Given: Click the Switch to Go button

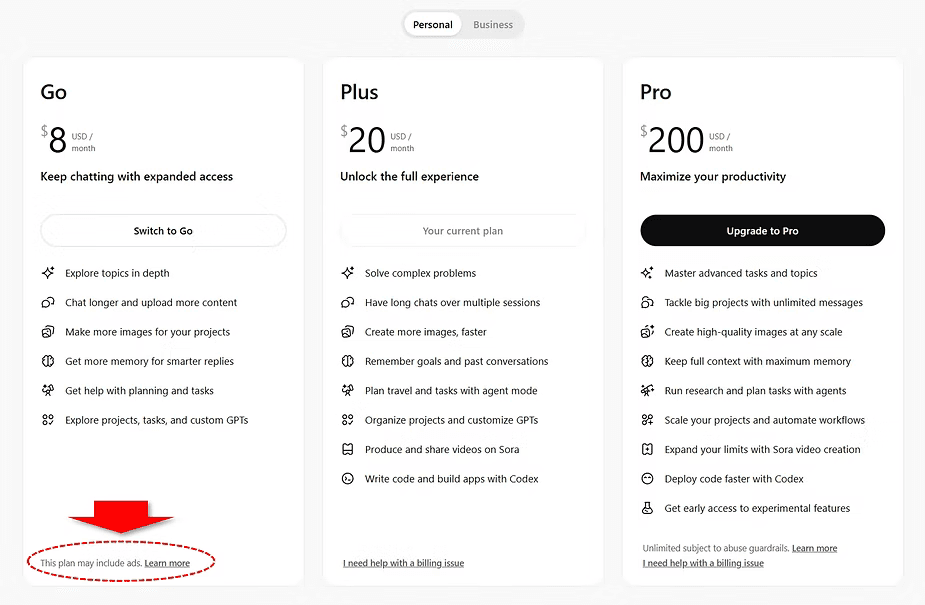Looking at the screenshot, I should point(163,231).
